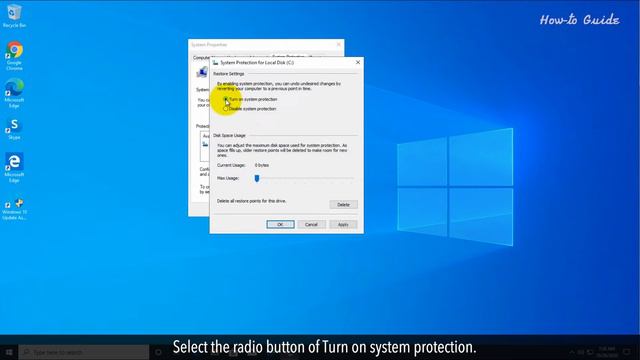
Task: Click the Max Usage slider handle
Action: coord(257,178)
